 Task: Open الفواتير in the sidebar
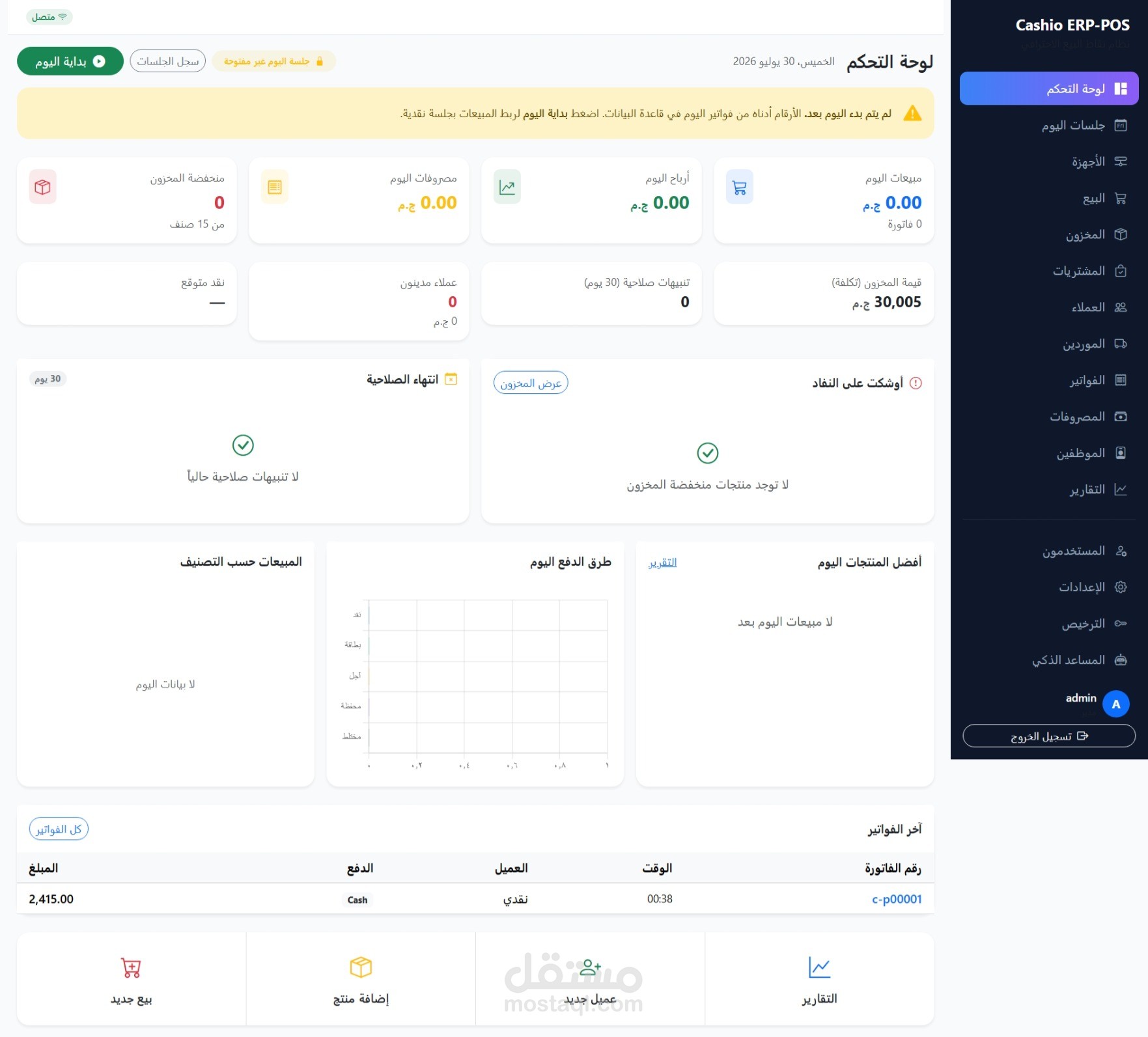[x=1049, y=380]
